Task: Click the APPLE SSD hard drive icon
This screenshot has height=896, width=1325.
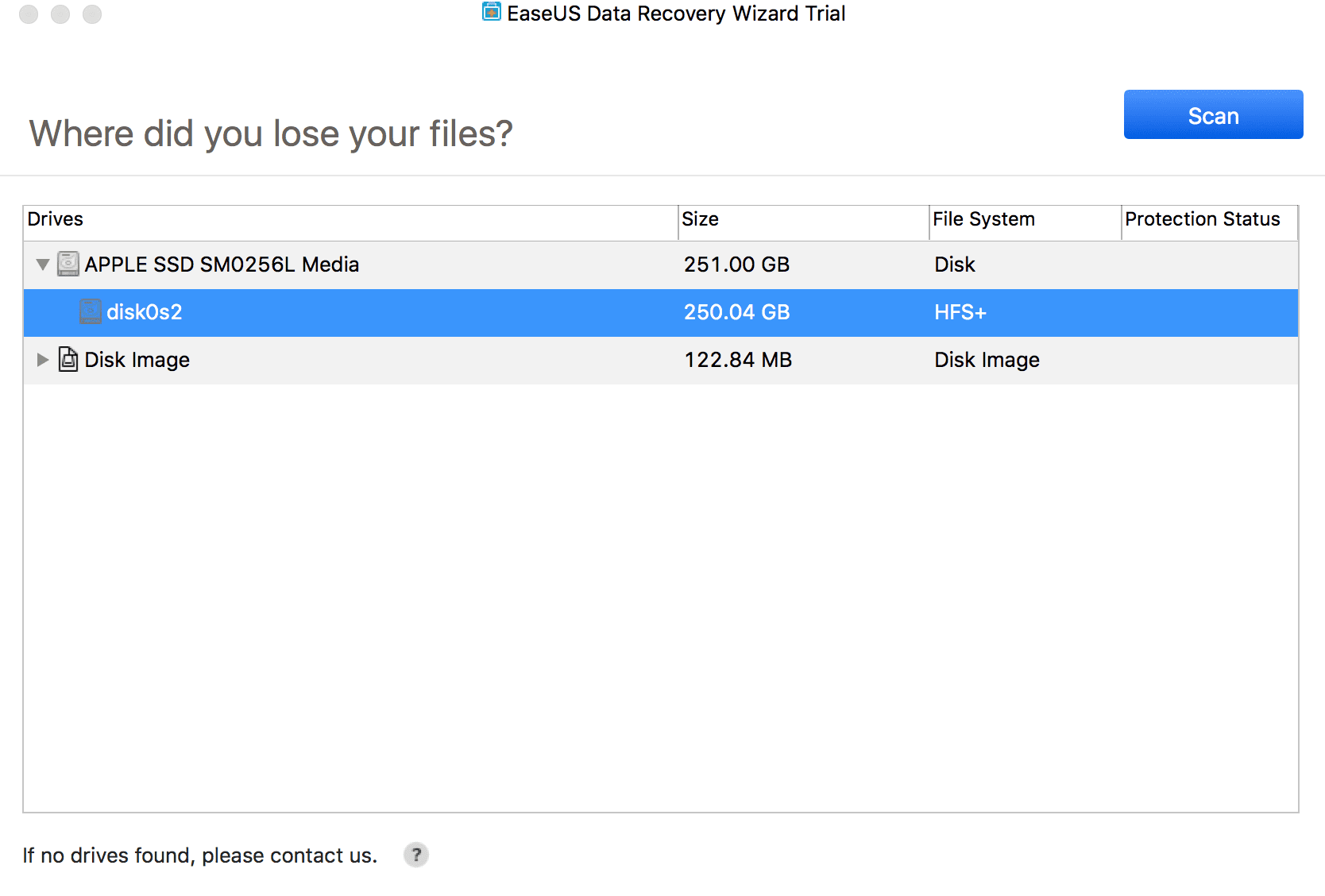Action: [x=68, y=264]
